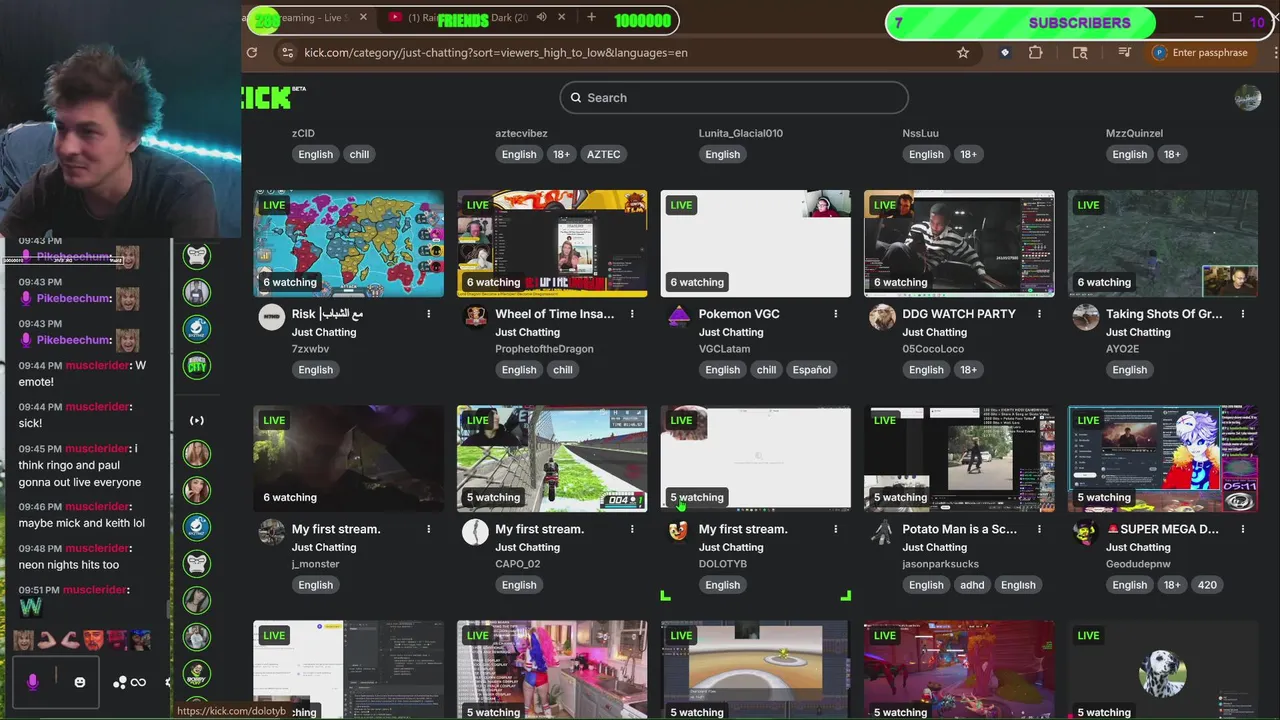1280x720 pixels.
Task: Click the browser address bar URL
Action: pyautogui.click(x=496, y=53)
